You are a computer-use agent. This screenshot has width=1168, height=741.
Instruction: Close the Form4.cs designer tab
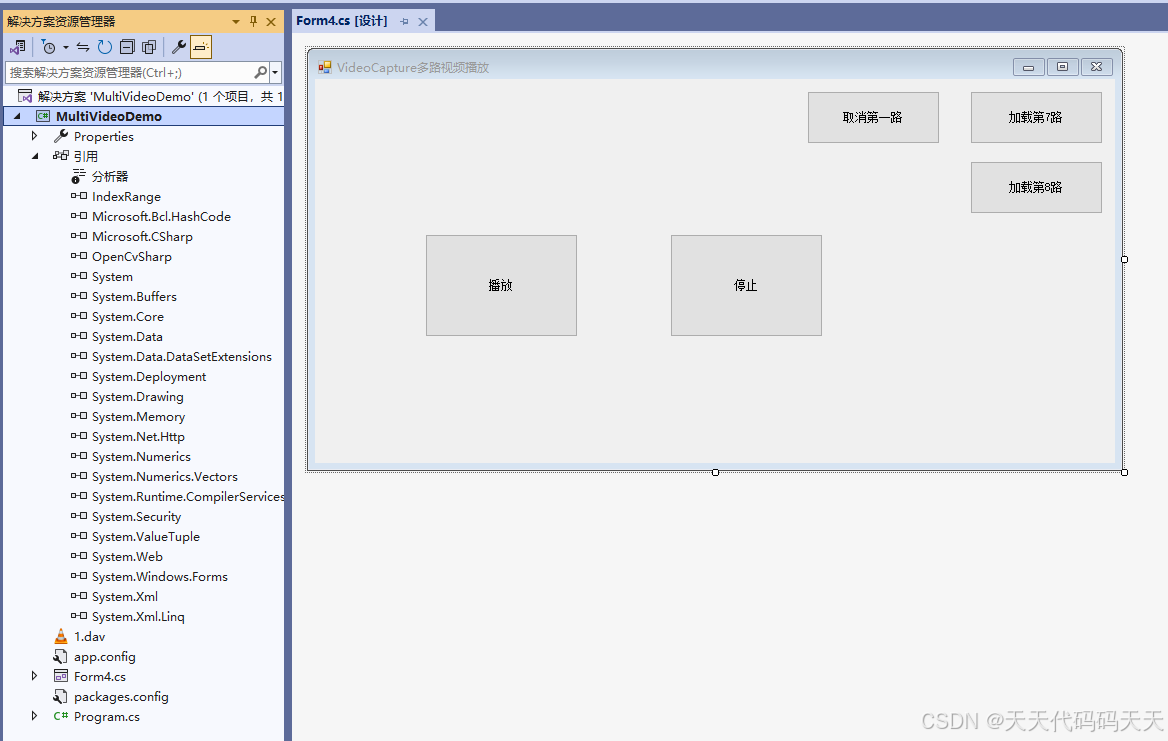click(422, 22)
